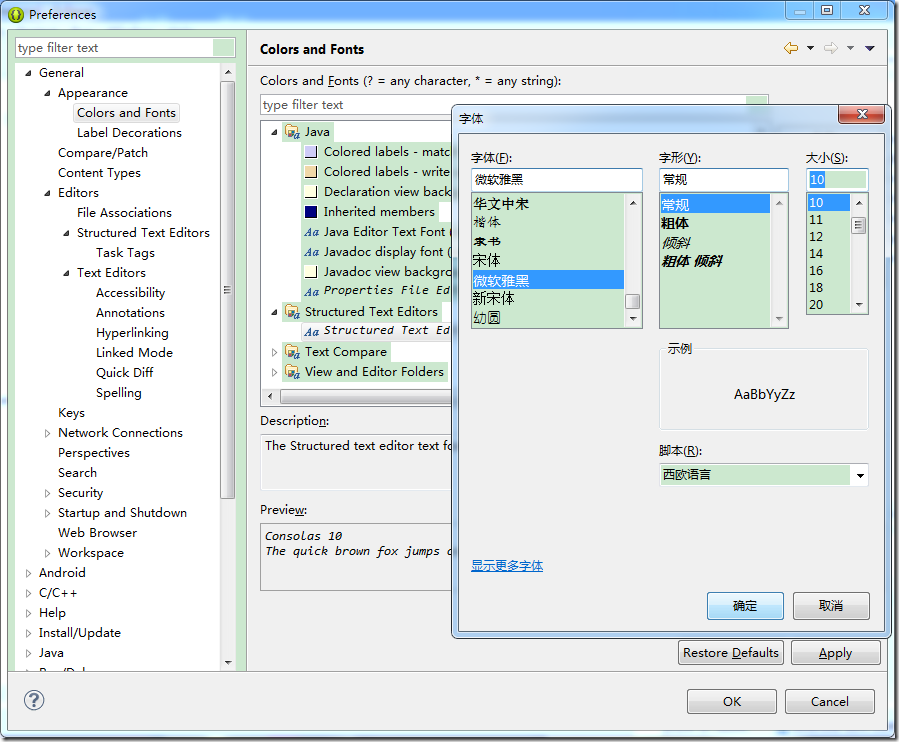Screen dimensions: 899x742
Task: Click the 确定 confirm button in font dialog
Action: [745, 606]
